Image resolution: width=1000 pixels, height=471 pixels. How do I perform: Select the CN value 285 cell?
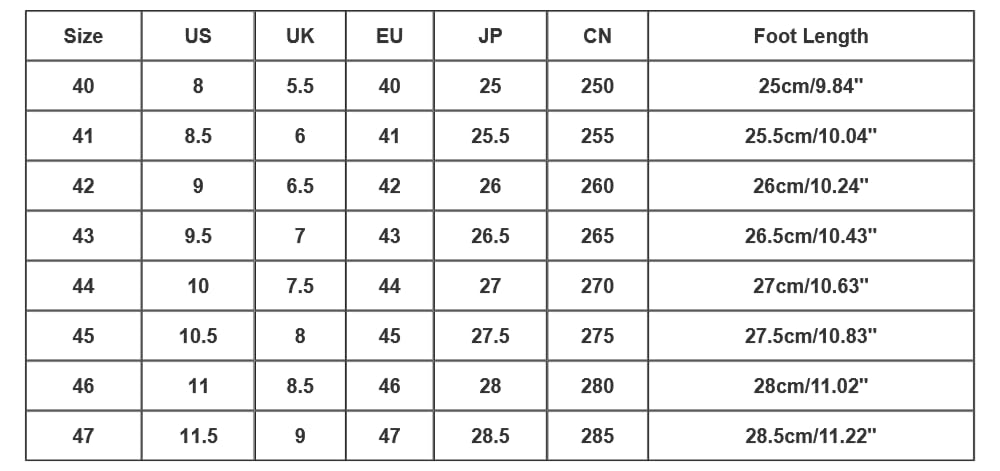pos(597,436)
